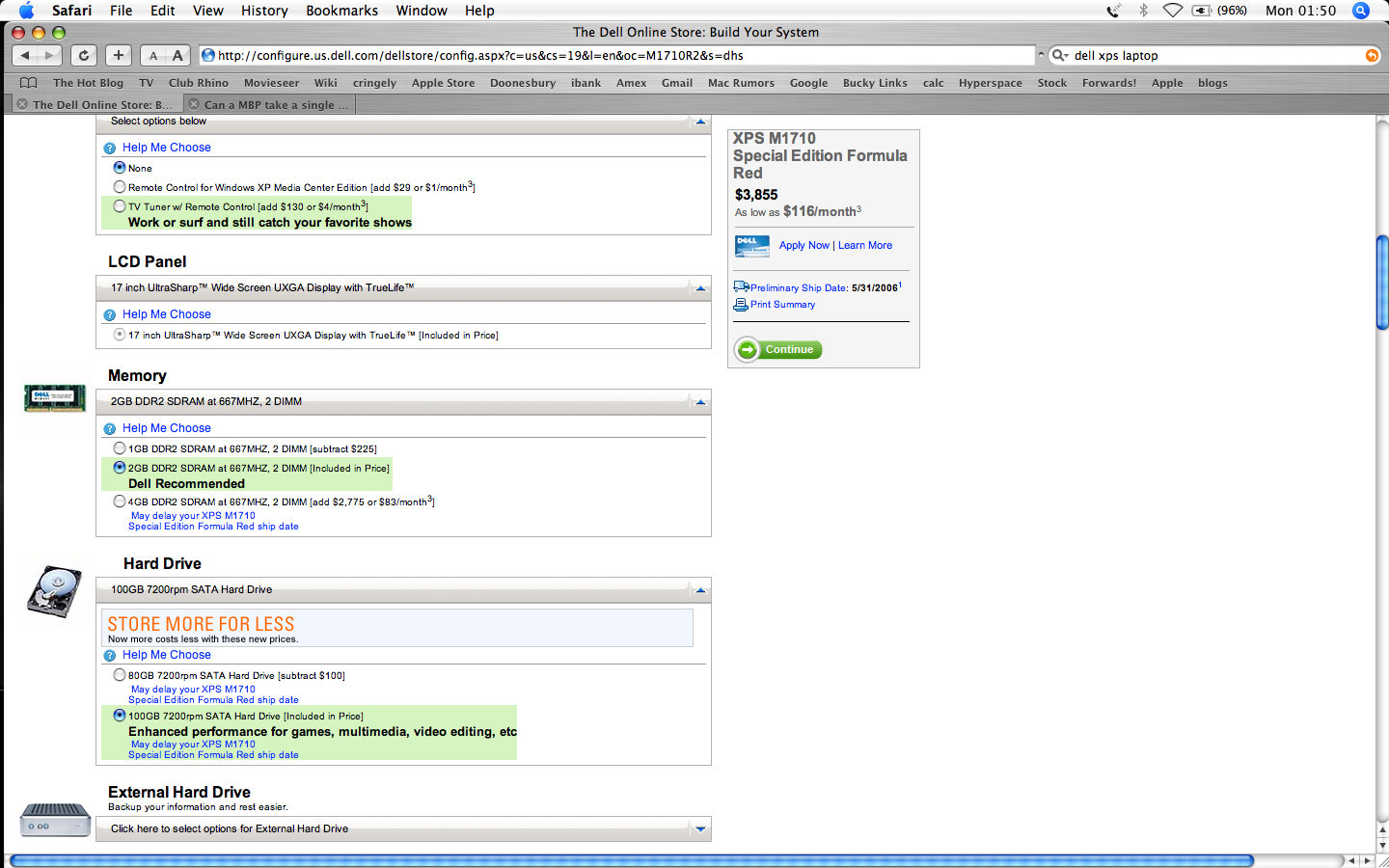This screenshot has height=868, width=1389.
Task: Click the battery status icon
Action: [x=1202, y=11]
